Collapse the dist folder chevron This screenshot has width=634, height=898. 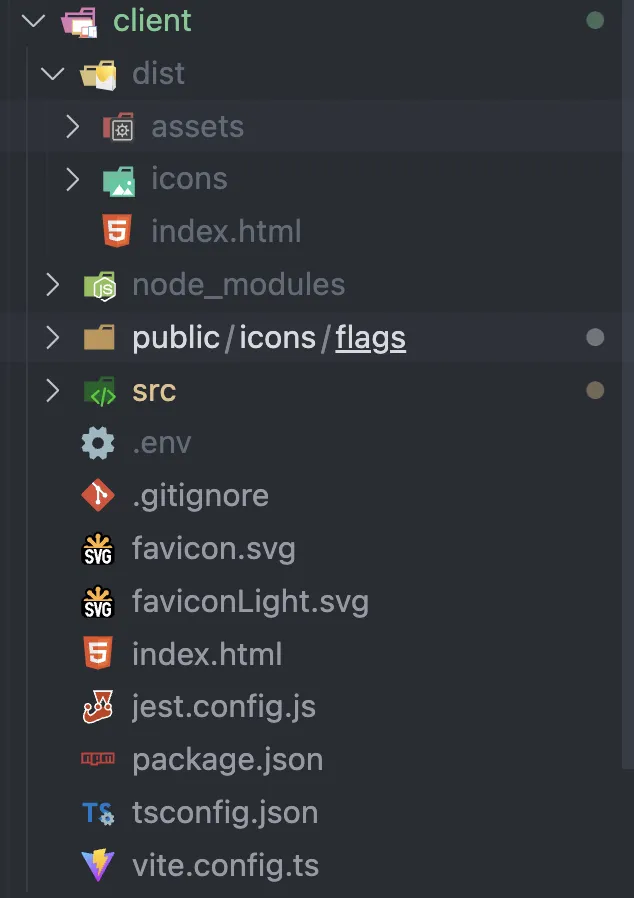click(x=52, y=73)
